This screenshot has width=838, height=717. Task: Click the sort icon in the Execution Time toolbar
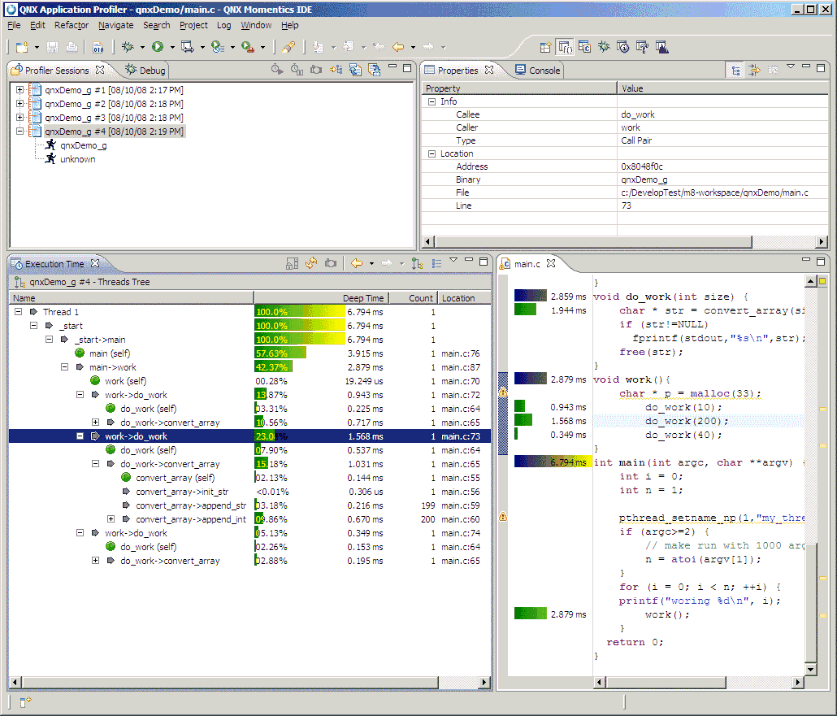coord(415,264)
